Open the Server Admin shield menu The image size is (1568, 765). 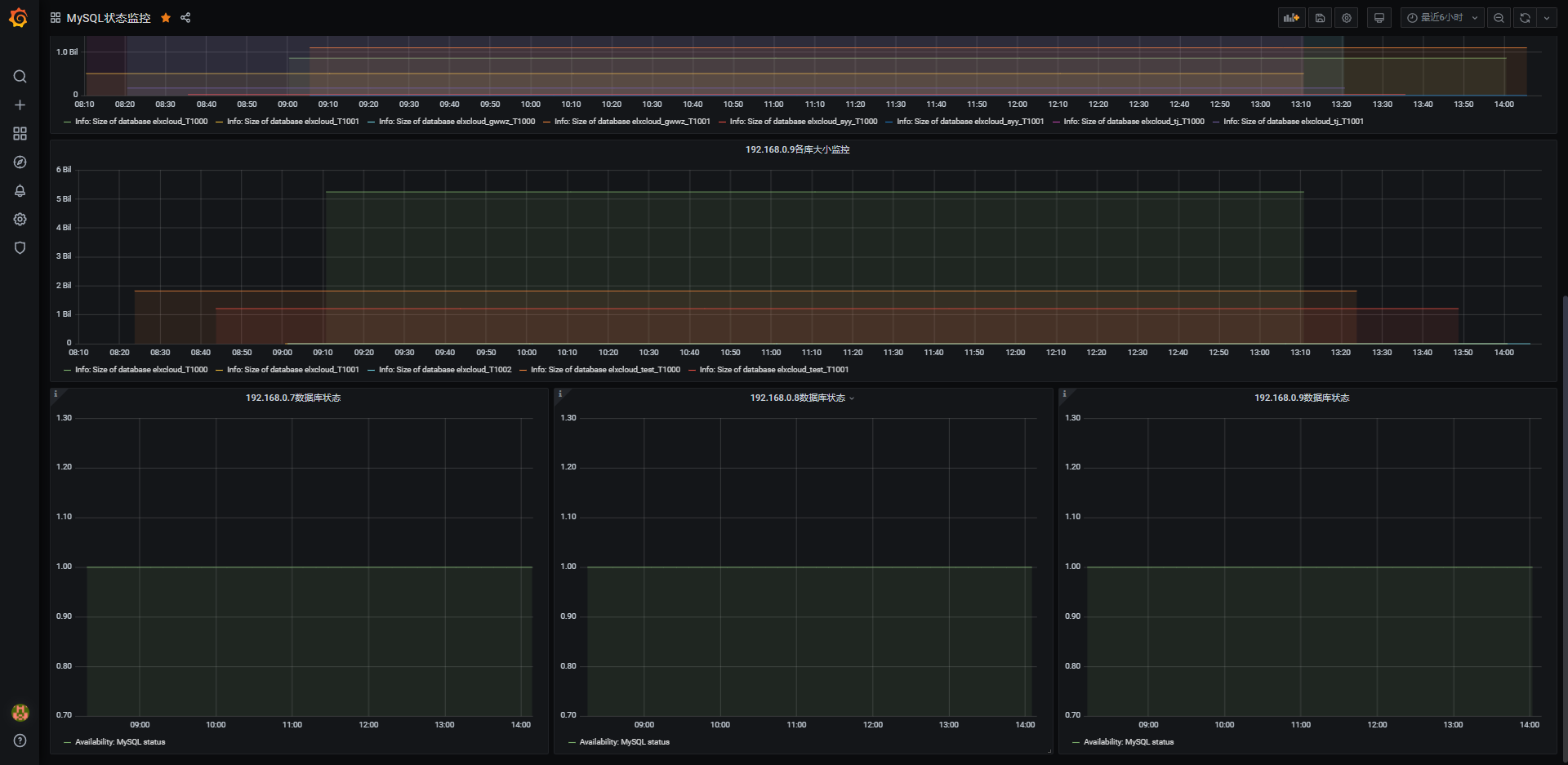[20, 248]
